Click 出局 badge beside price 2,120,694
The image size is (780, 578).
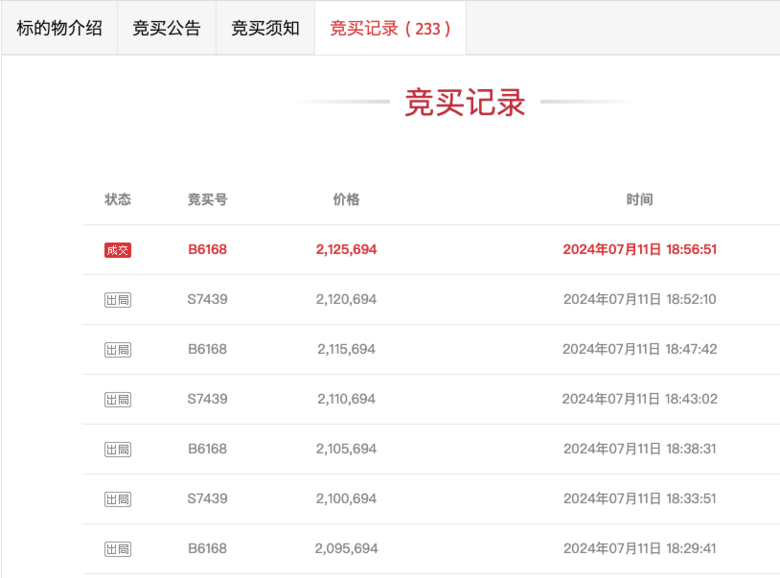(x=118, y=300)
